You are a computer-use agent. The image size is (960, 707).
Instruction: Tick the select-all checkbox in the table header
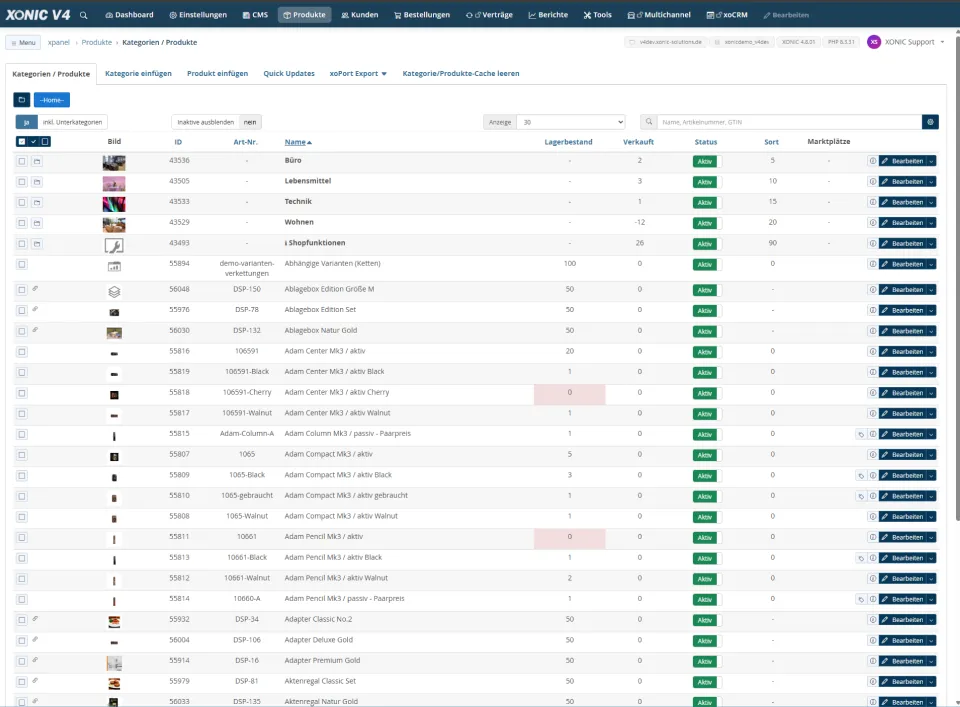point(22,141)
